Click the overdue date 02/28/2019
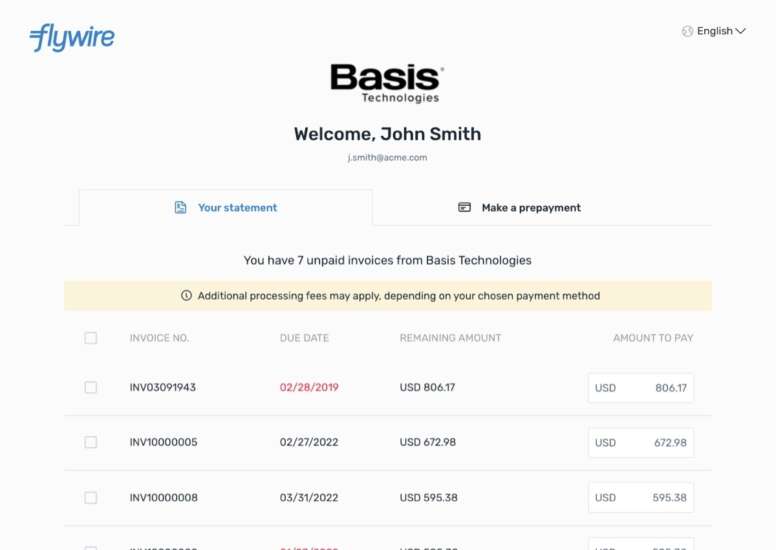The width and height of the screenshot is (776, 550). (x=309, y=387)
